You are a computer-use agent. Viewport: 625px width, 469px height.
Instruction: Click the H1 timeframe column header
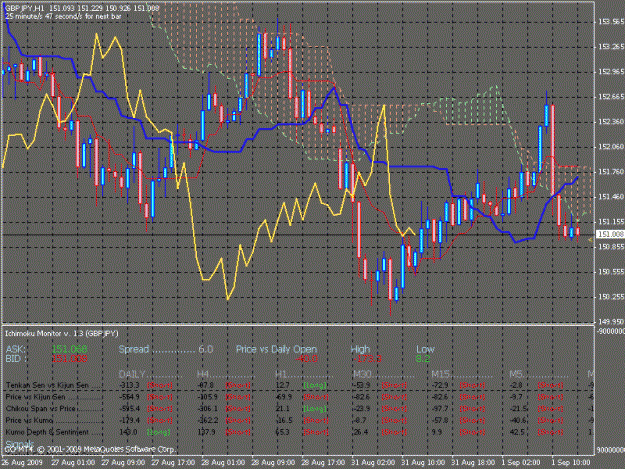coord(281,375)
